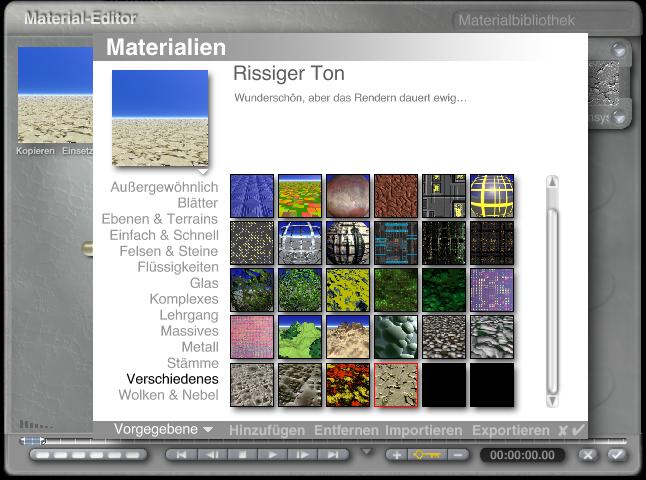Open animation options triangle below the timeline

[x=366, y=452]
